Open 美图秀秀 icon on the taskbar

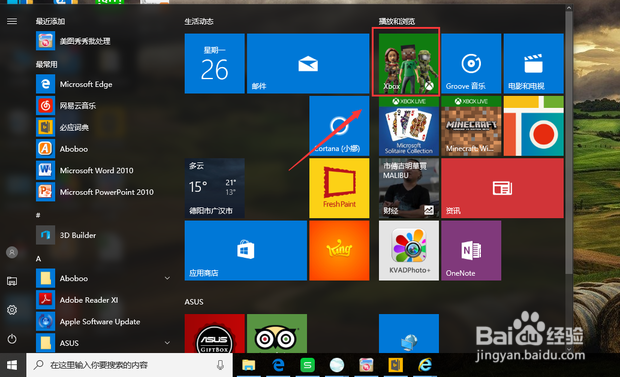point(366,365)
